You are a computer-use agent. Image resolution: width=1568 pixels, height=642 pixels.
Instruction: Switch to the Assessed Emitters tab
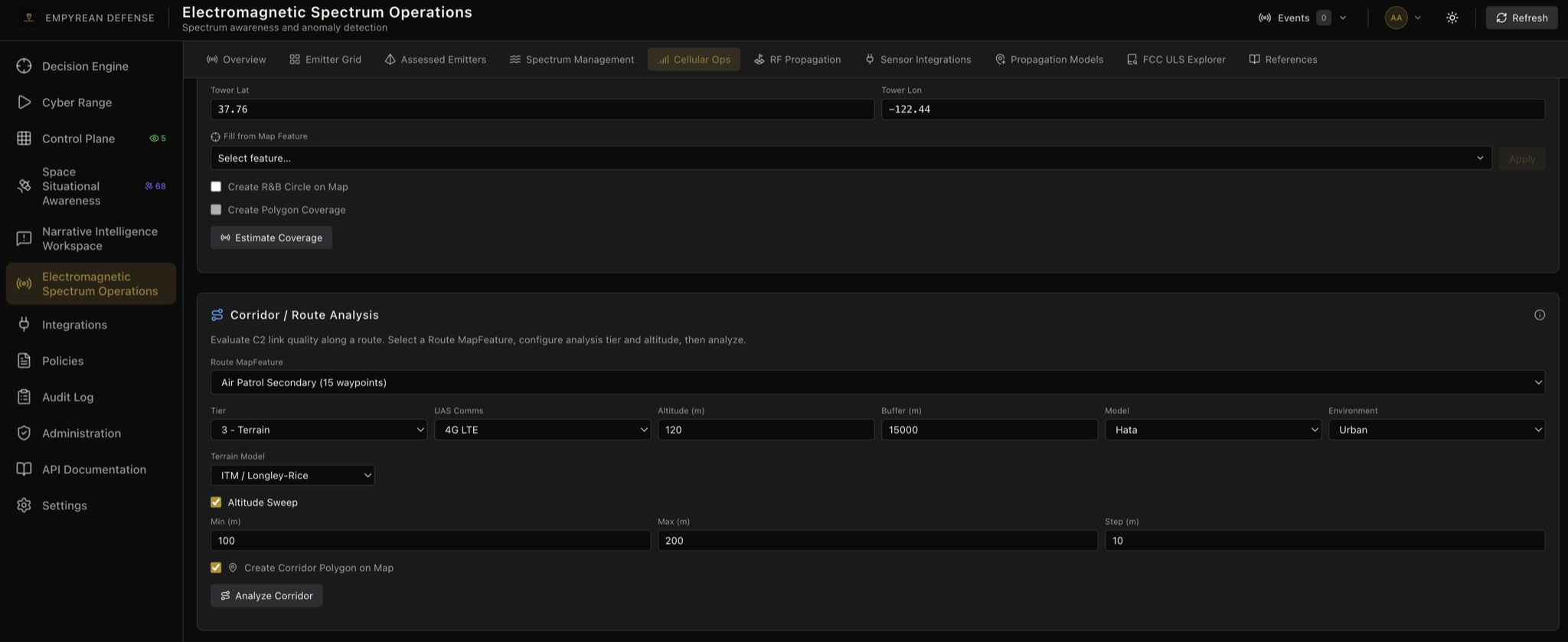435,59
